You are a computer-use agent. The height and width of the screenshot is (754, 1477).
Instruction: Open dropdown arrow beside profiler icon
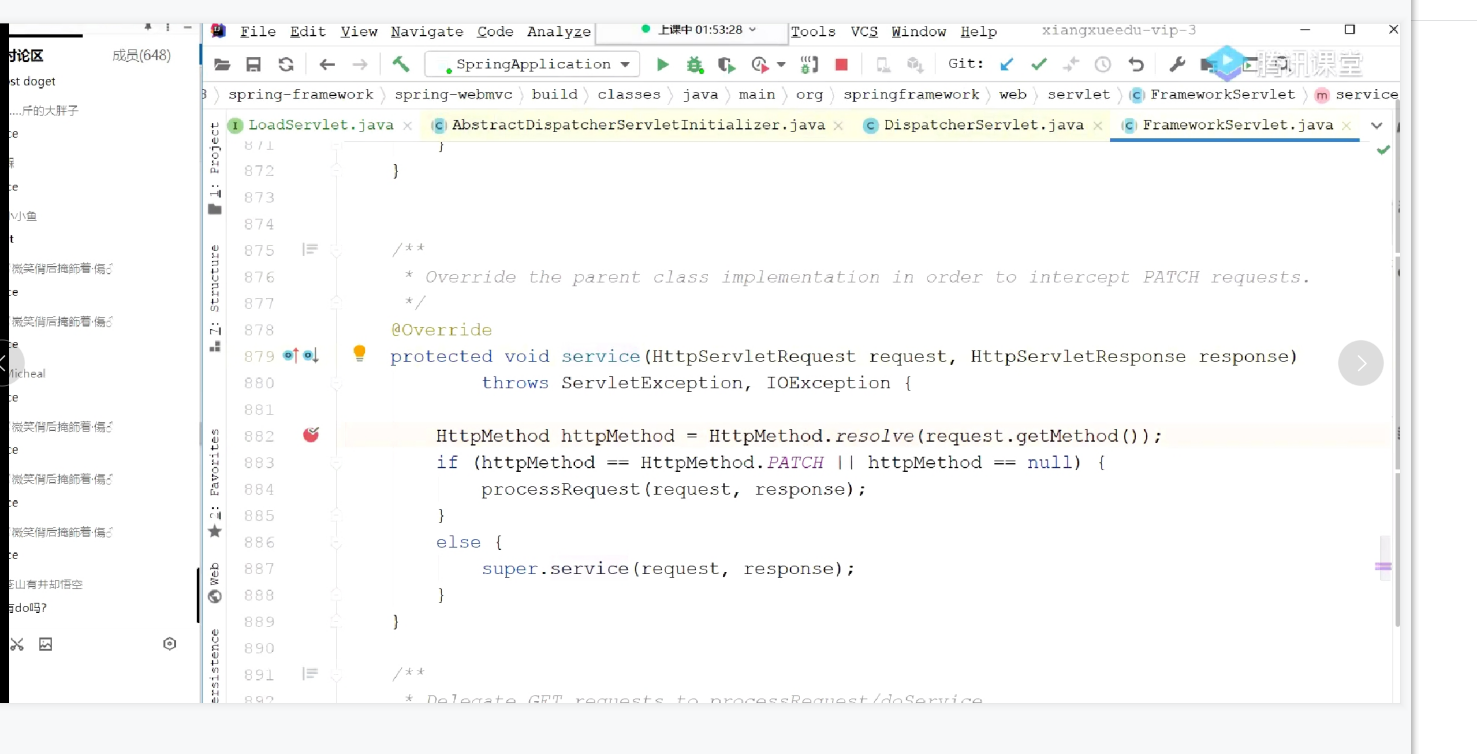tap(781, 65)
